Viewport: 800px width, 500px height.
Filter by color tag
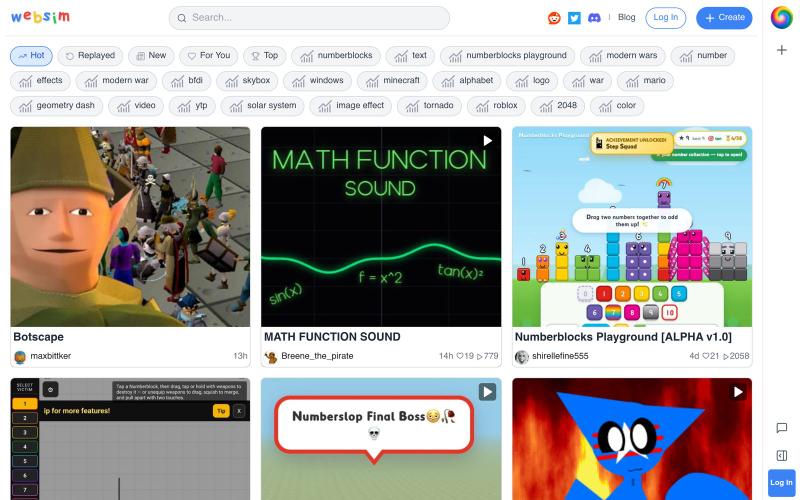click(617, 106)
